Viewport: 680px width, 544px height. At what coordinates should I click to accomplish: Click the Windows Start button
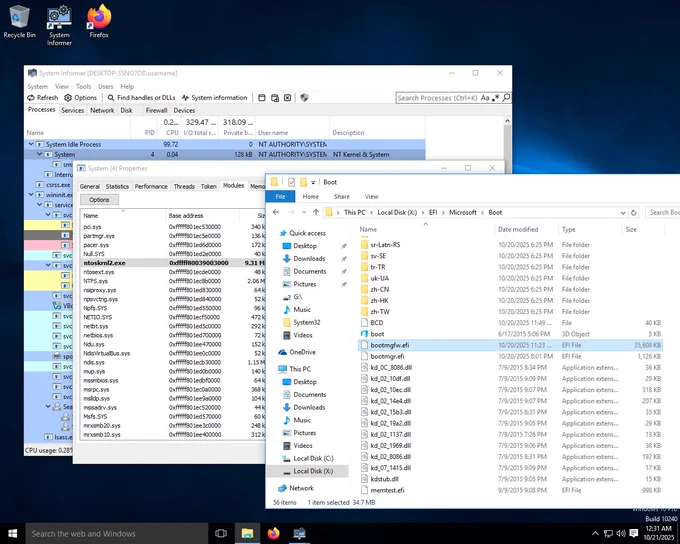(12, 534)
